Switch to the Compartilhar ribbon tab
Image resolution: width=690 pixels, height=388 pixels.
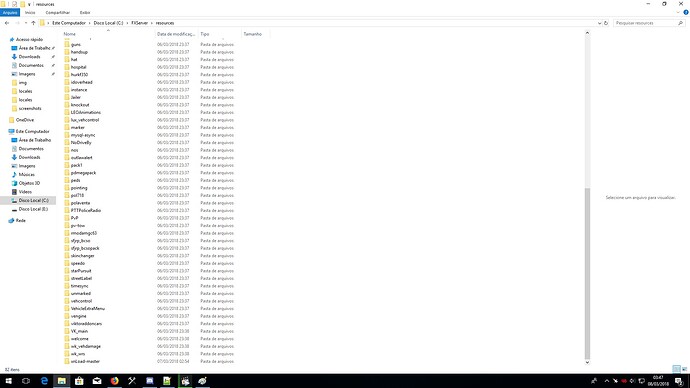[x=58, y=12]
